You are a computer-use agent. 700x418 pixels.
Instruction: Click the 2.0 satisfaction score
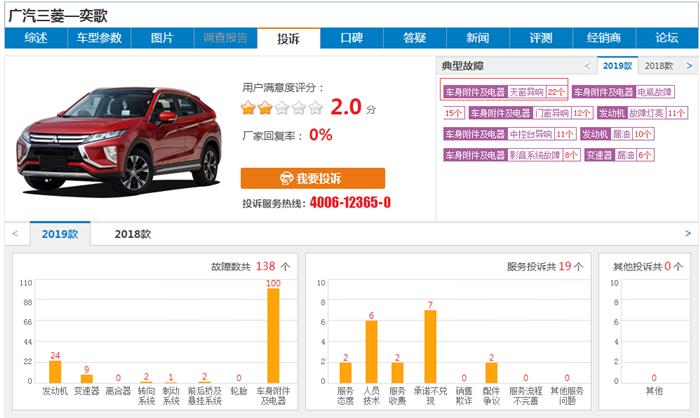[x=346, y=107]
